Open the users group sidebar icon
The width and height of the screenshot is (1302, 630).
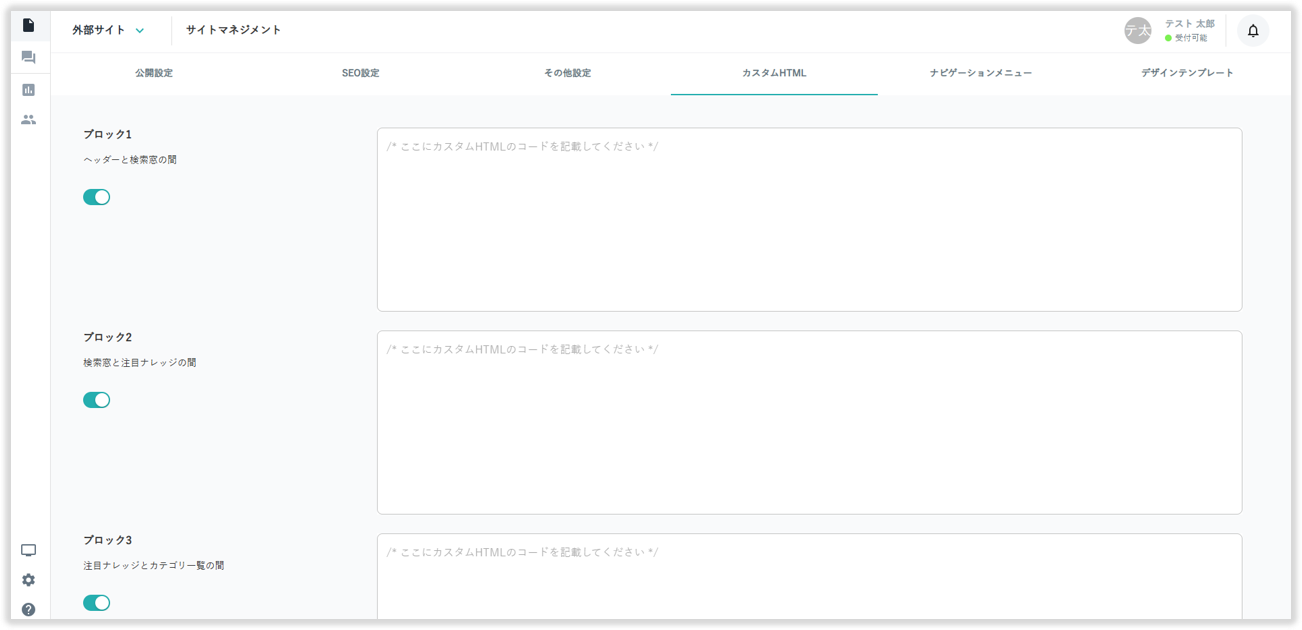(28, 119)
